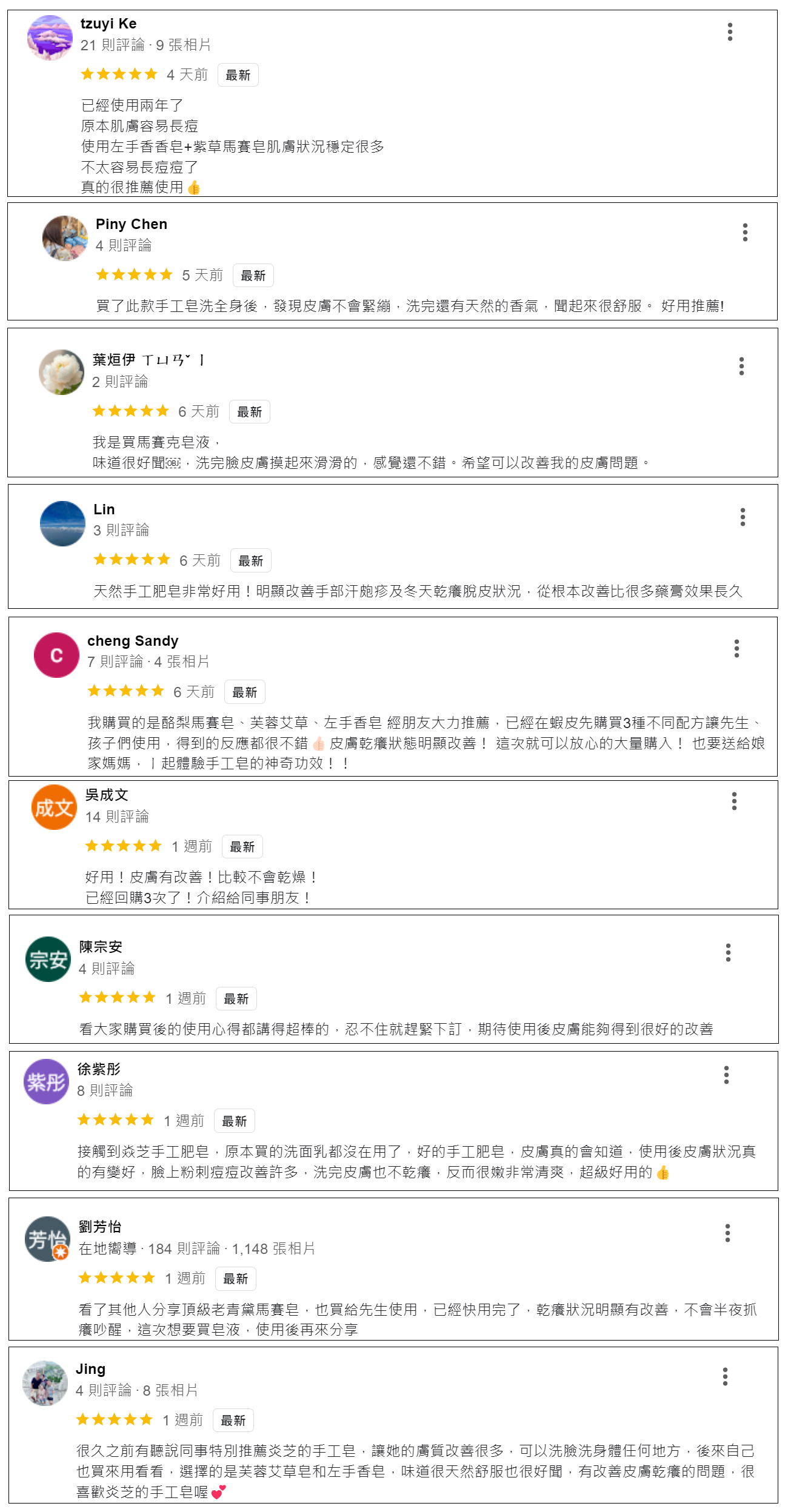Open the options menu for tzuyi Ke's review
The width and height of the screenshot is (788, 1512).
click(730, 31)
